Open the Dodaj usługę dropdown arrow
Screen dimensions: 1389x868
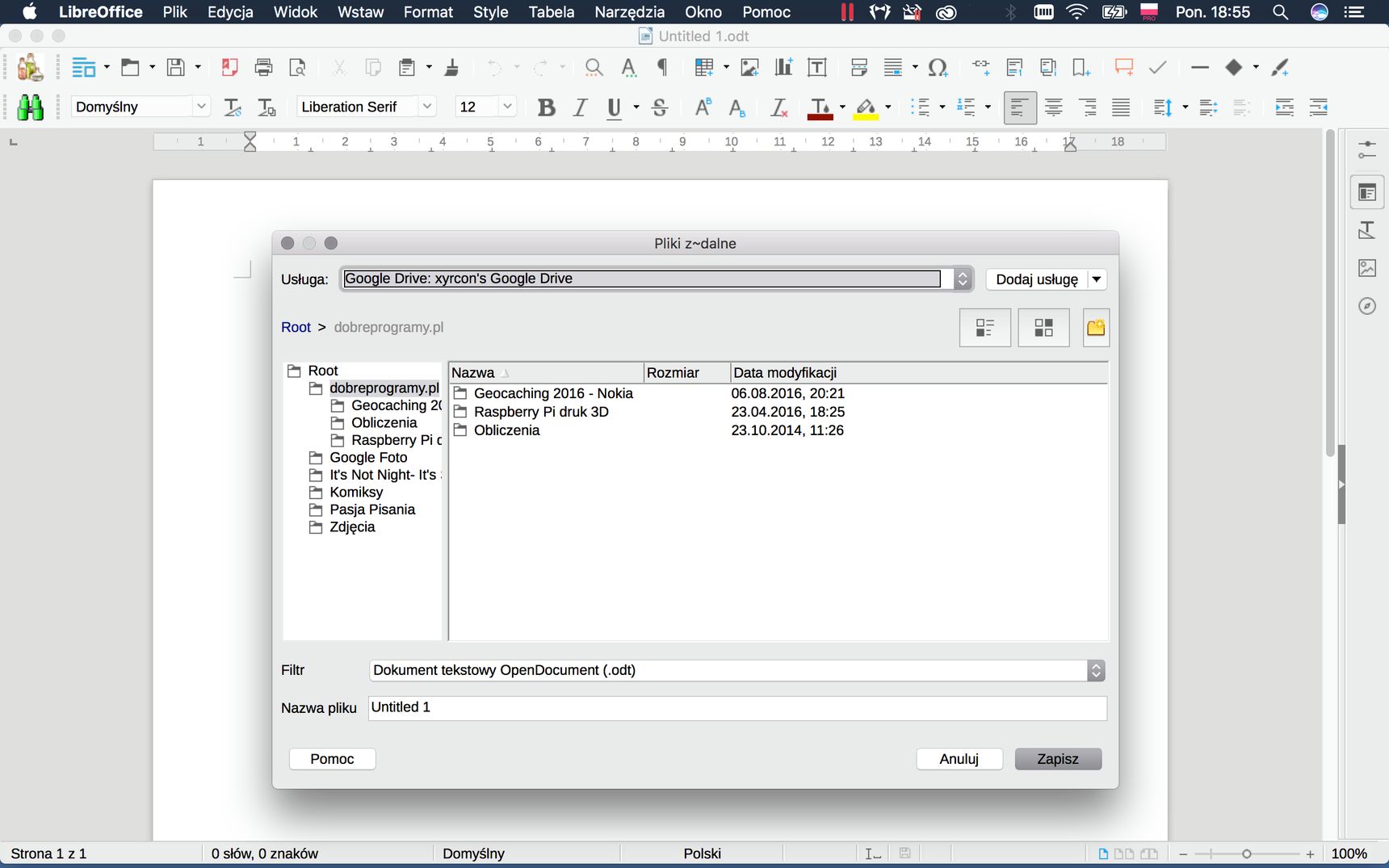1097,279
